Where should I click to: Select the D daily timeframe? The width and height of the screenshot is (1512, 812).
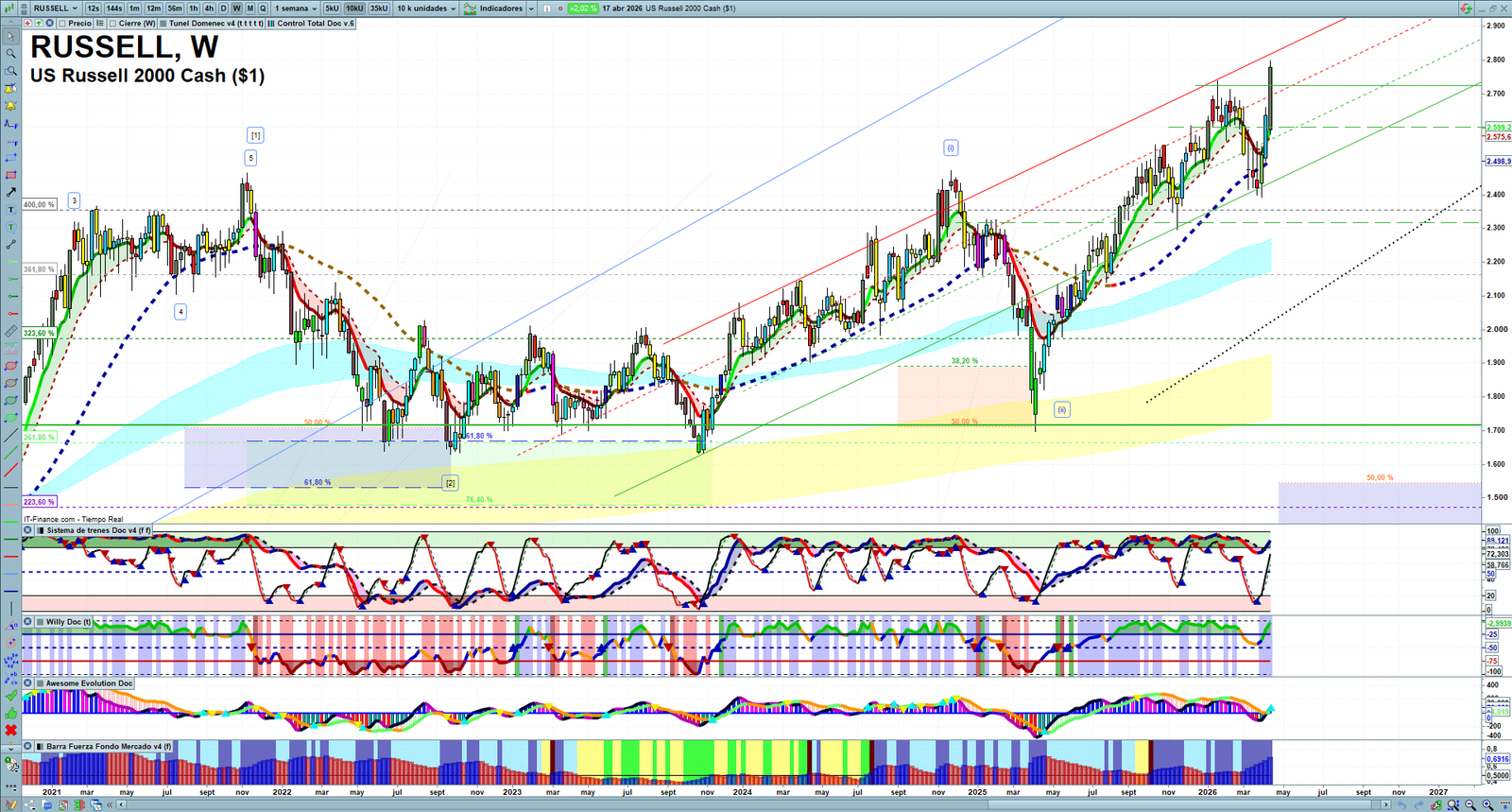click(x=223, y=9)
